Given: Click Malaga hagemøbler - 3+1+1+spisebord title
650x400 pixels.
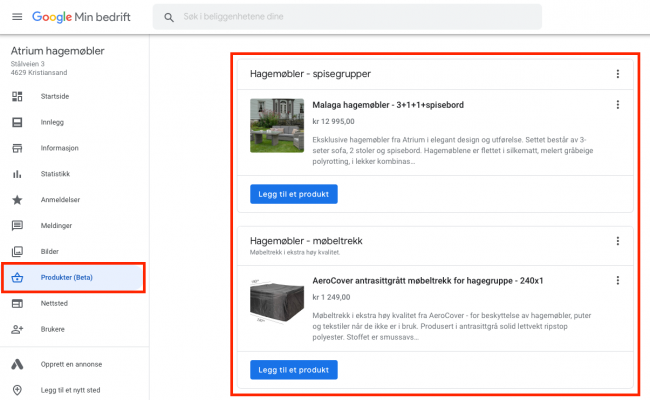Looking at the screenshot, I should pyautogui.click(x=388, y=105).
